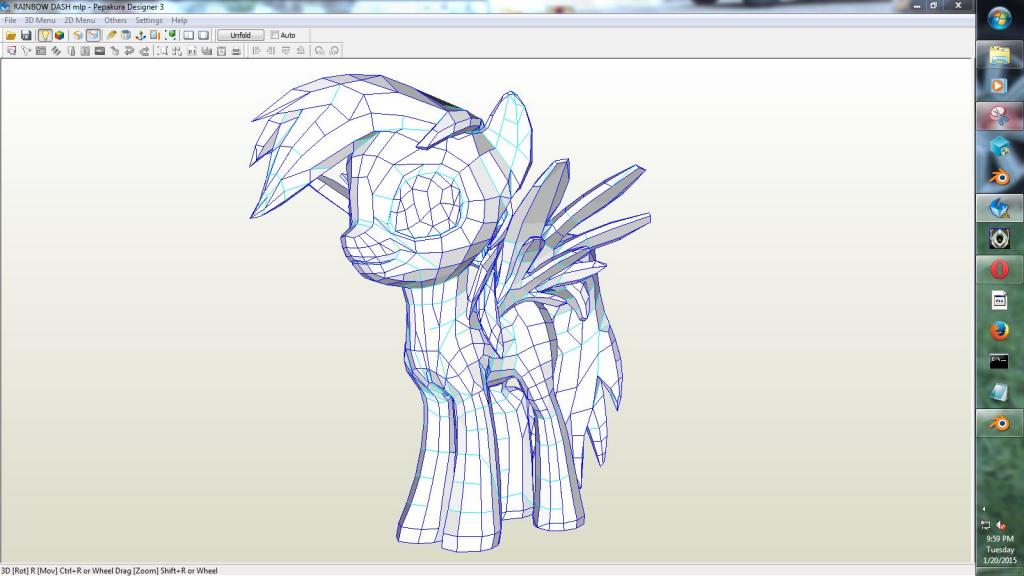Click the printer icon in second toolbar

click(x=236, y=50)
